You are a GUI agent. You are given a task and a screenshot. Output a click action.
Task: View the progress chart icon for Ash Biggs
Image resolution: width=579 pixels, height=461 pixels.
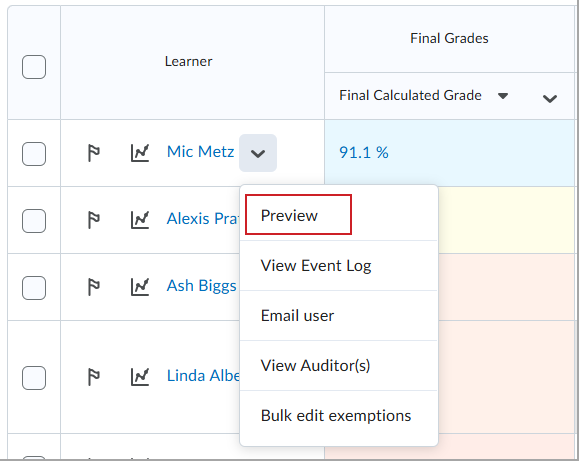pyautogui.click(x=140, y=287)
